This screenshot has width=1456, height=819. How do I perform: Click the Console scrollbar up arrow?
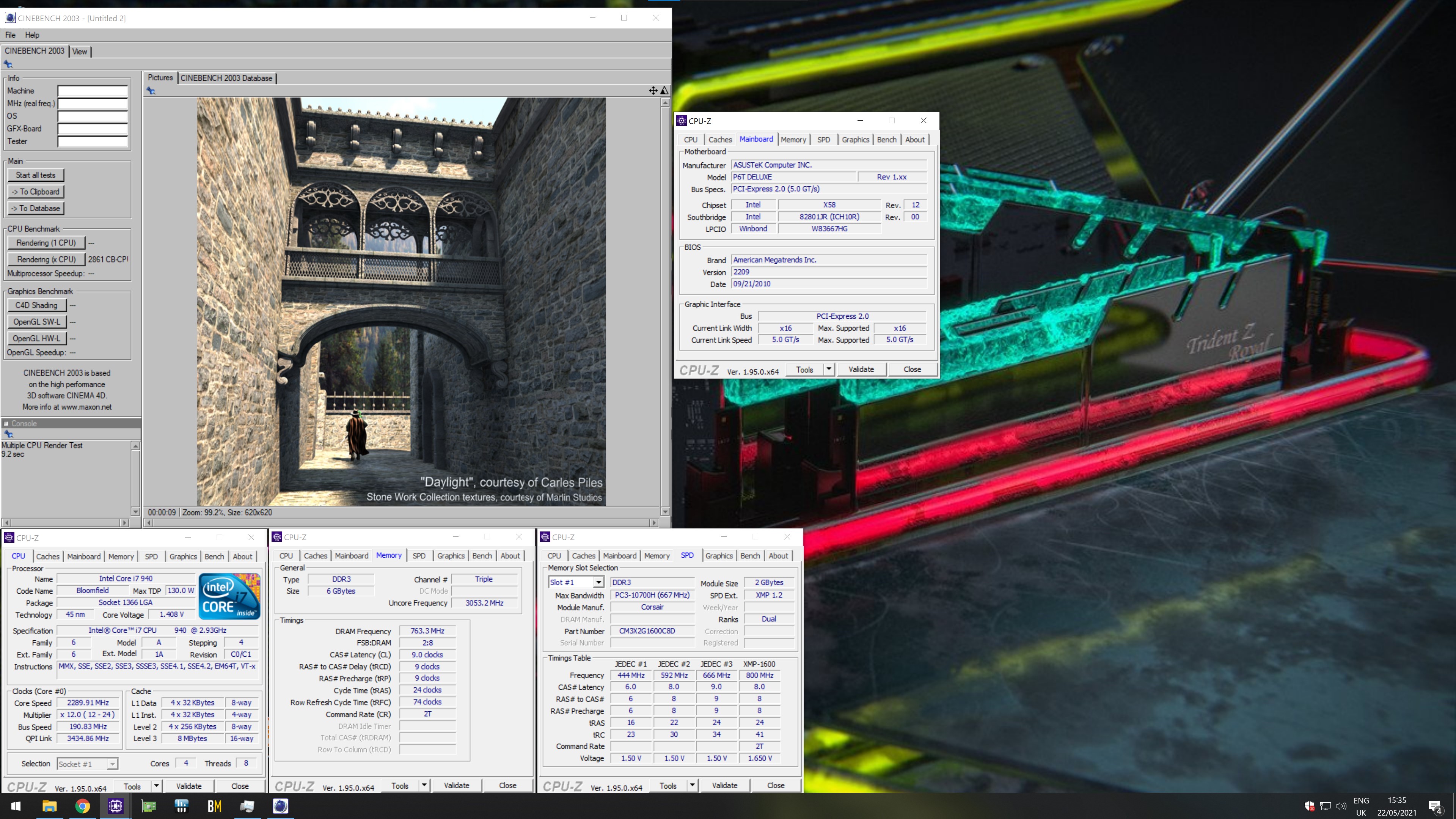click(x=136, y=446)
